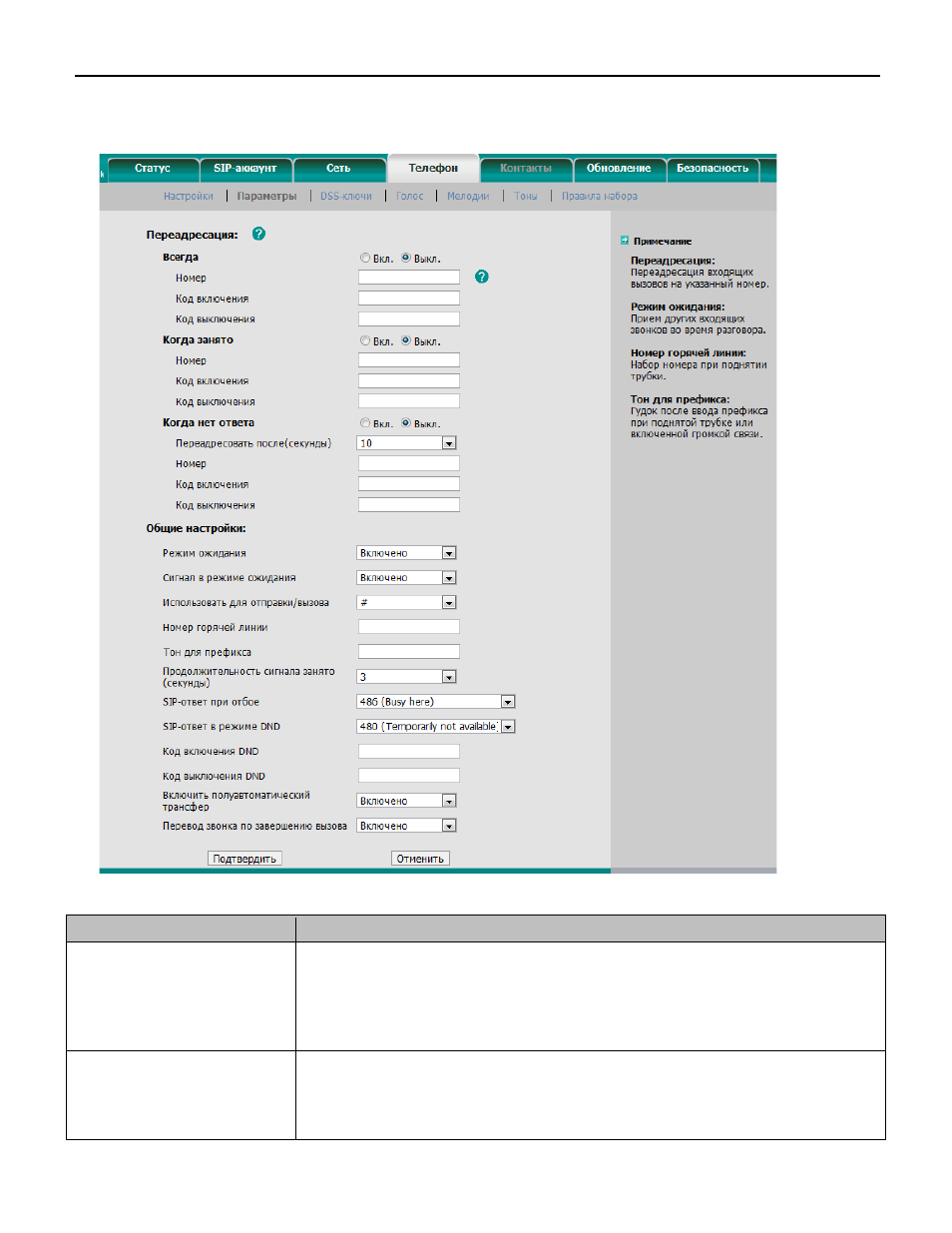Switch to the Контакты tab

[x=526, y=169]
